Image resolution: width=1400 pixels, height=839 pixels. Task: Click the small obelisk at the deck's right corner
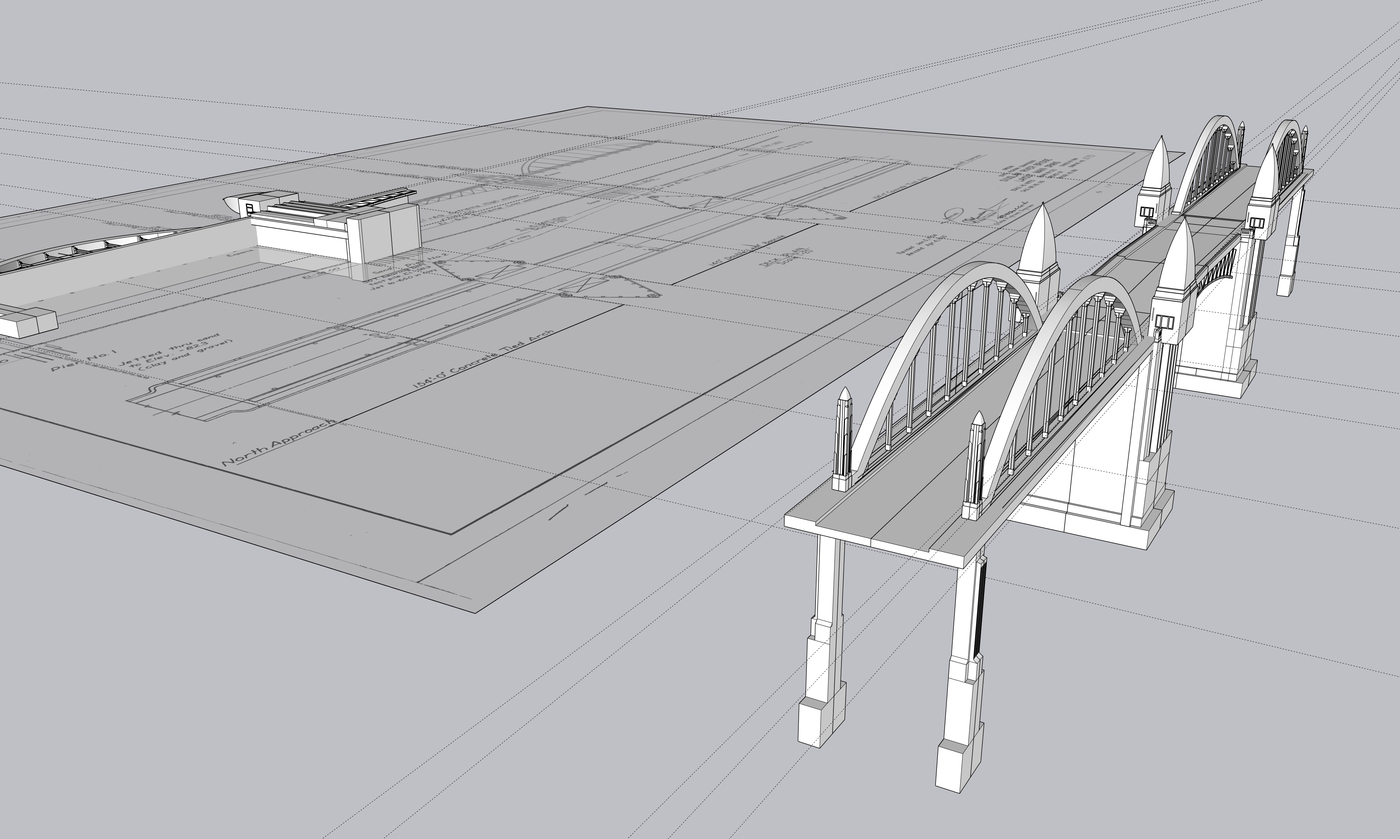[x=974, y=466]
